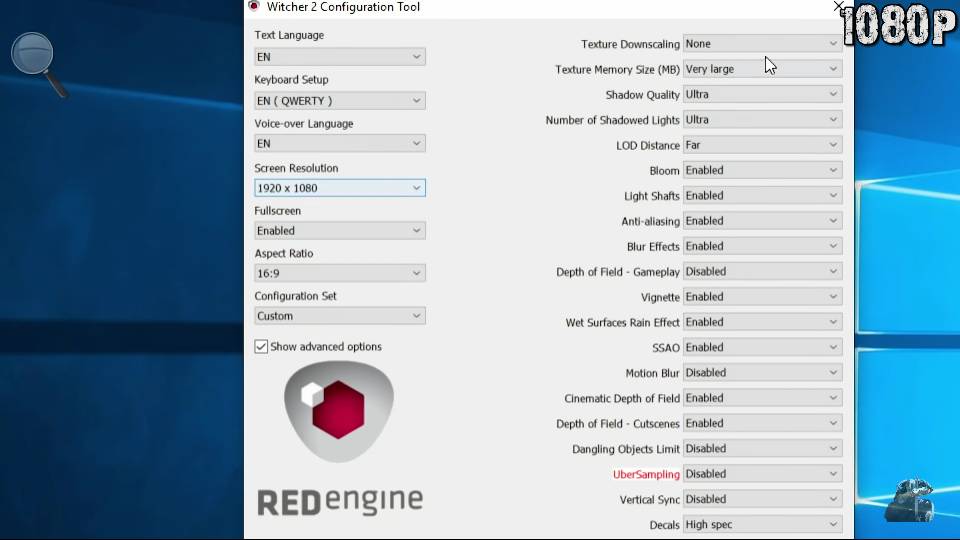Click the Configuration Set label
960x540 pixels.
tap(296, 296)
